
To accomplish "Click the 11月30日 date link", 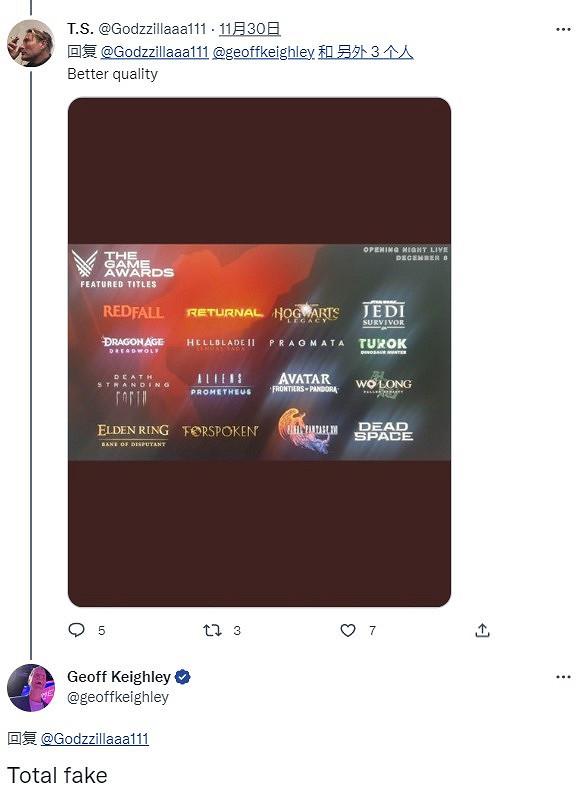I will (250, 29).
